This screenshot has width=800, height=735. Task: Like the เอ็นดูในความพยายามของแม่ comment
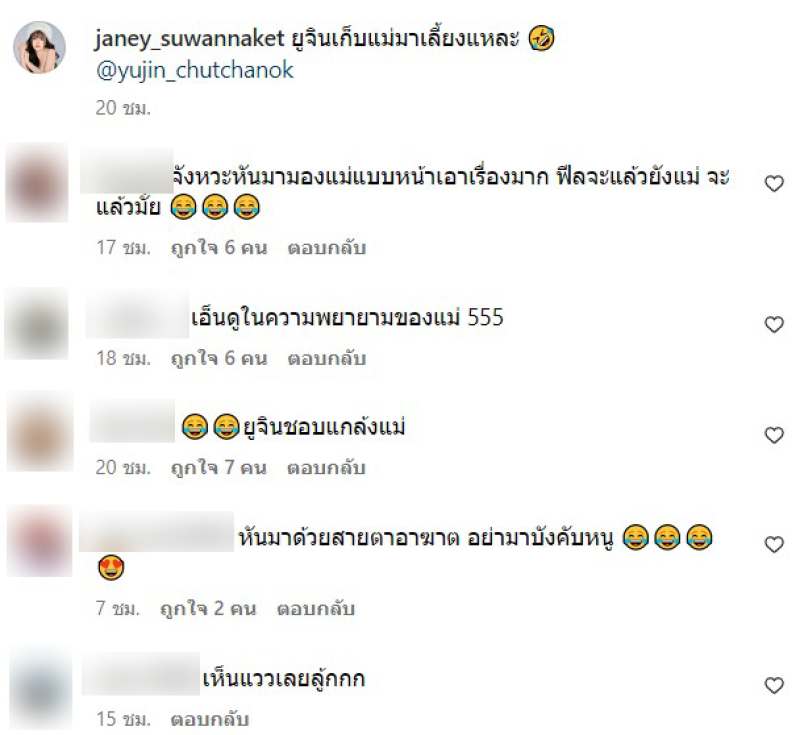(774, 324)
